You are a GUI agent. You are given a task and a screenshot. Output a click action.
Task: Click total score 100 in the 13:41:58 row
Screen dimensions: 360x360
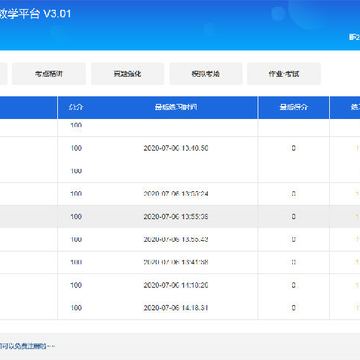tap(76, 262)
